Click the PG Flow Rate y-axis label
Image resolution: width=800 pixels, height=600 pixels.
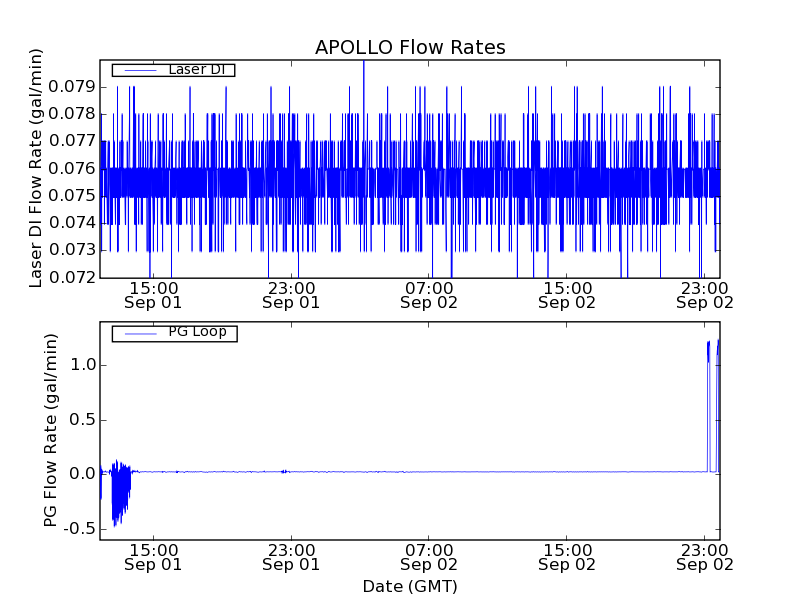pos(50,431)
